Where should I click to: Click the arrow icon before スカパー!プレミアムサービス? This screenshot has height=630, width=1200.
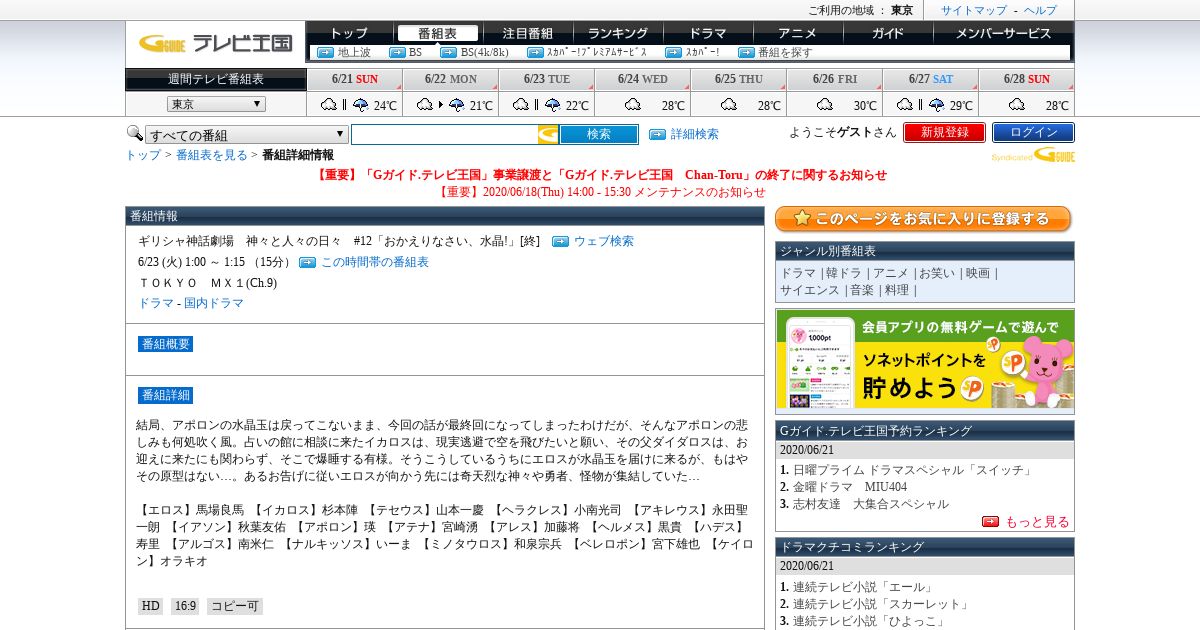535,52
